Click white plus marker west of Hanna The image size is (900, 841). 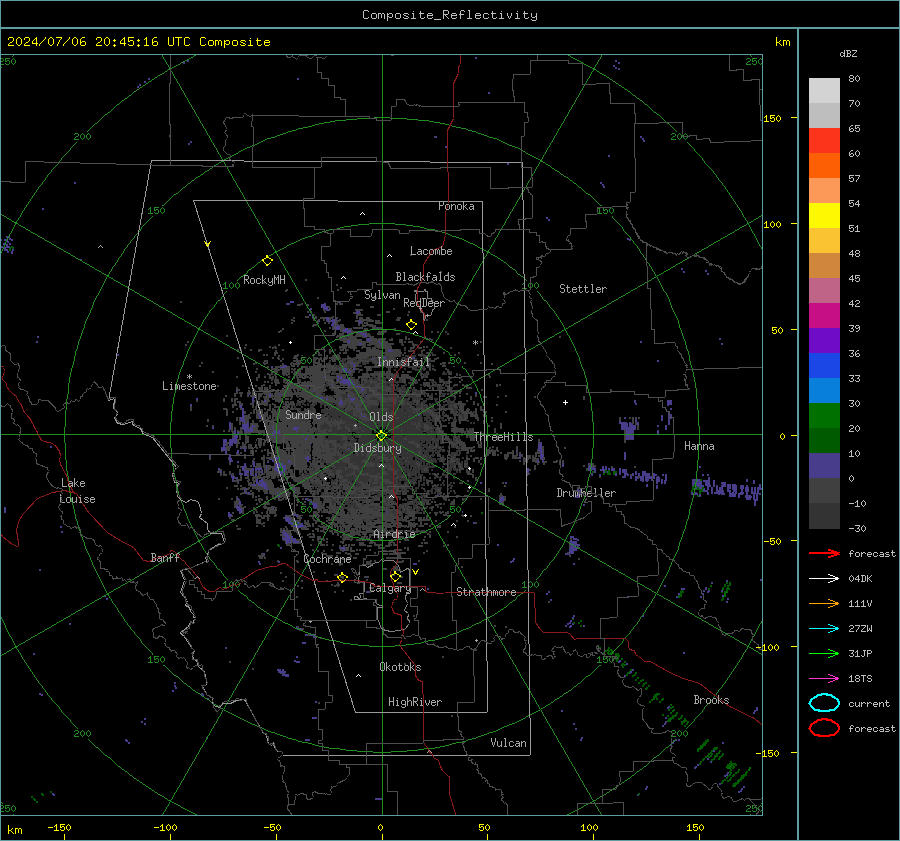pos(565,402)
